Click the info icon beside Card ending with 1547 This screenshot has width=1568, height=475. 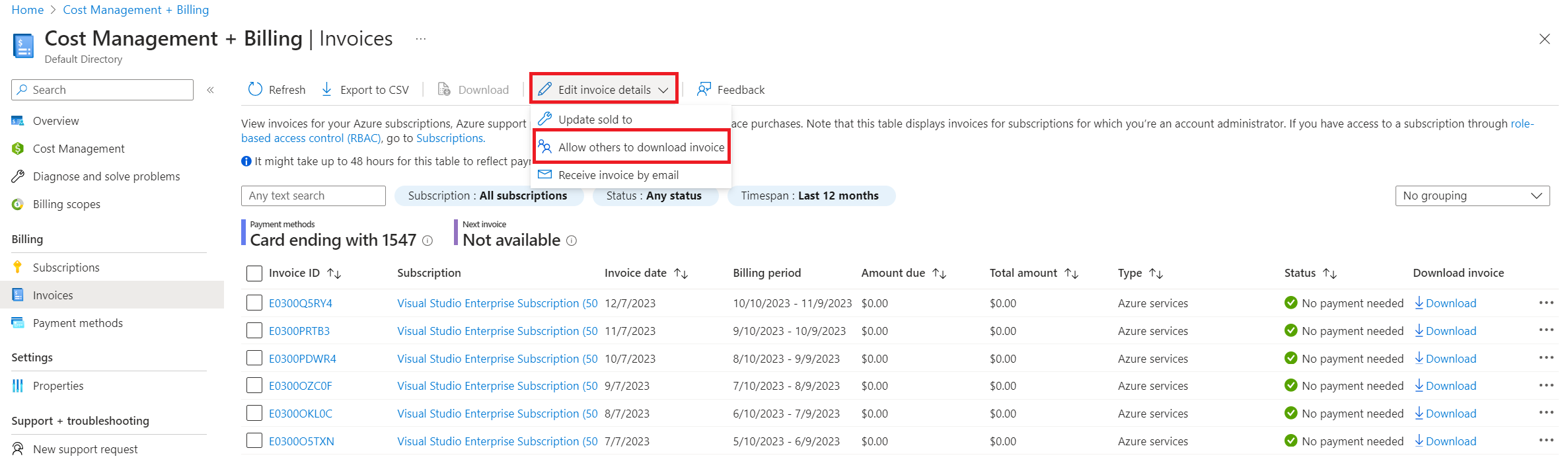[x=428, y=241]
